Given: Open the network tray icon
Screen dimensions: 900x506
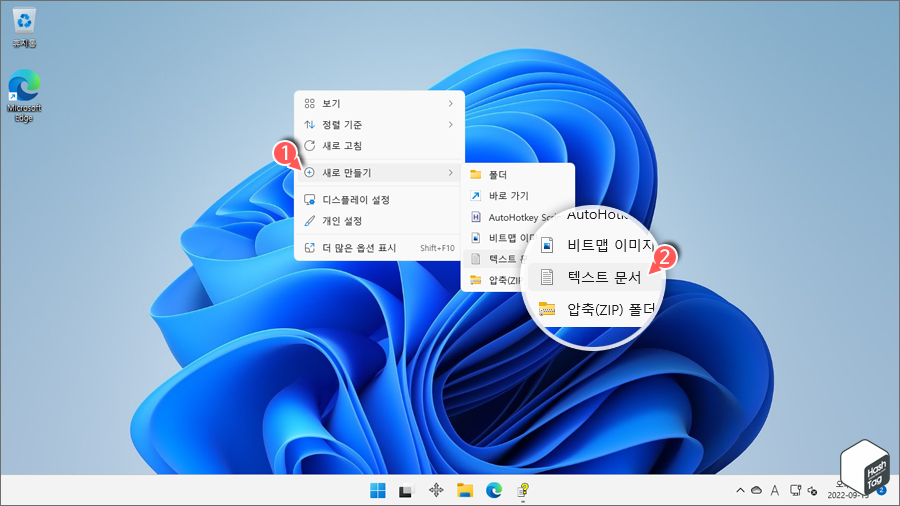Looking at the screenshot, I should 796,490.
